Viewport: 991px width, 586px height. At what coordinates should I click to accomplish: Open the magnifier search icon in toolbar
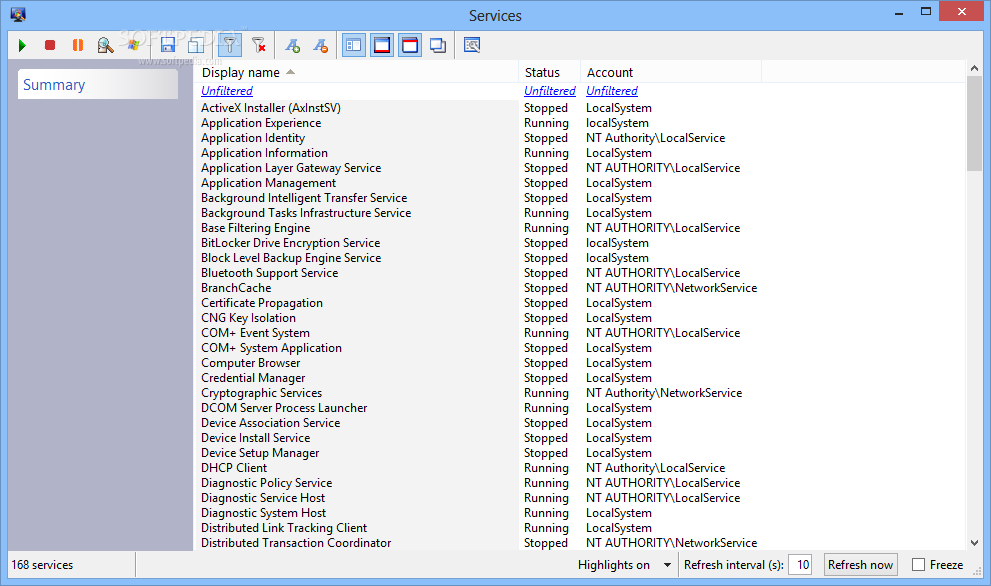[106, 46]
